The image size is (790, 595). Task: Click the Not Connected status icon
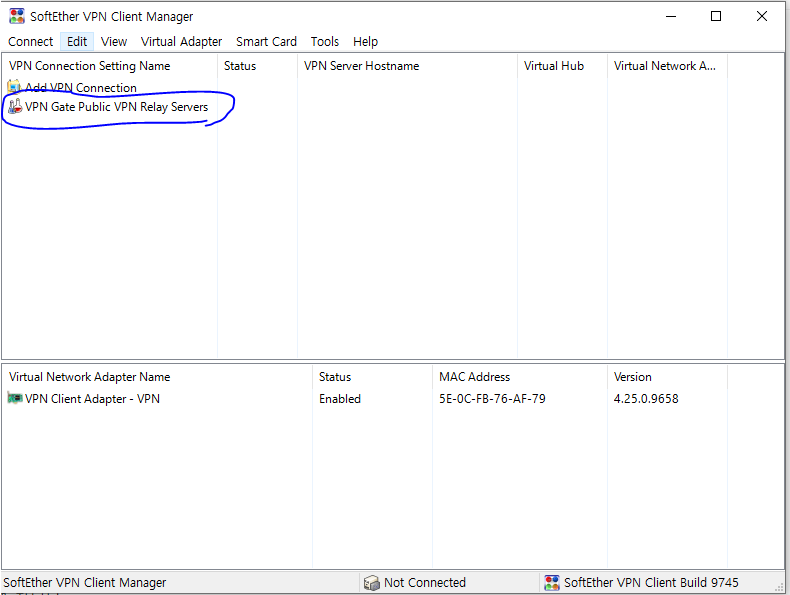pyautogui.click(x=371, y=583)
